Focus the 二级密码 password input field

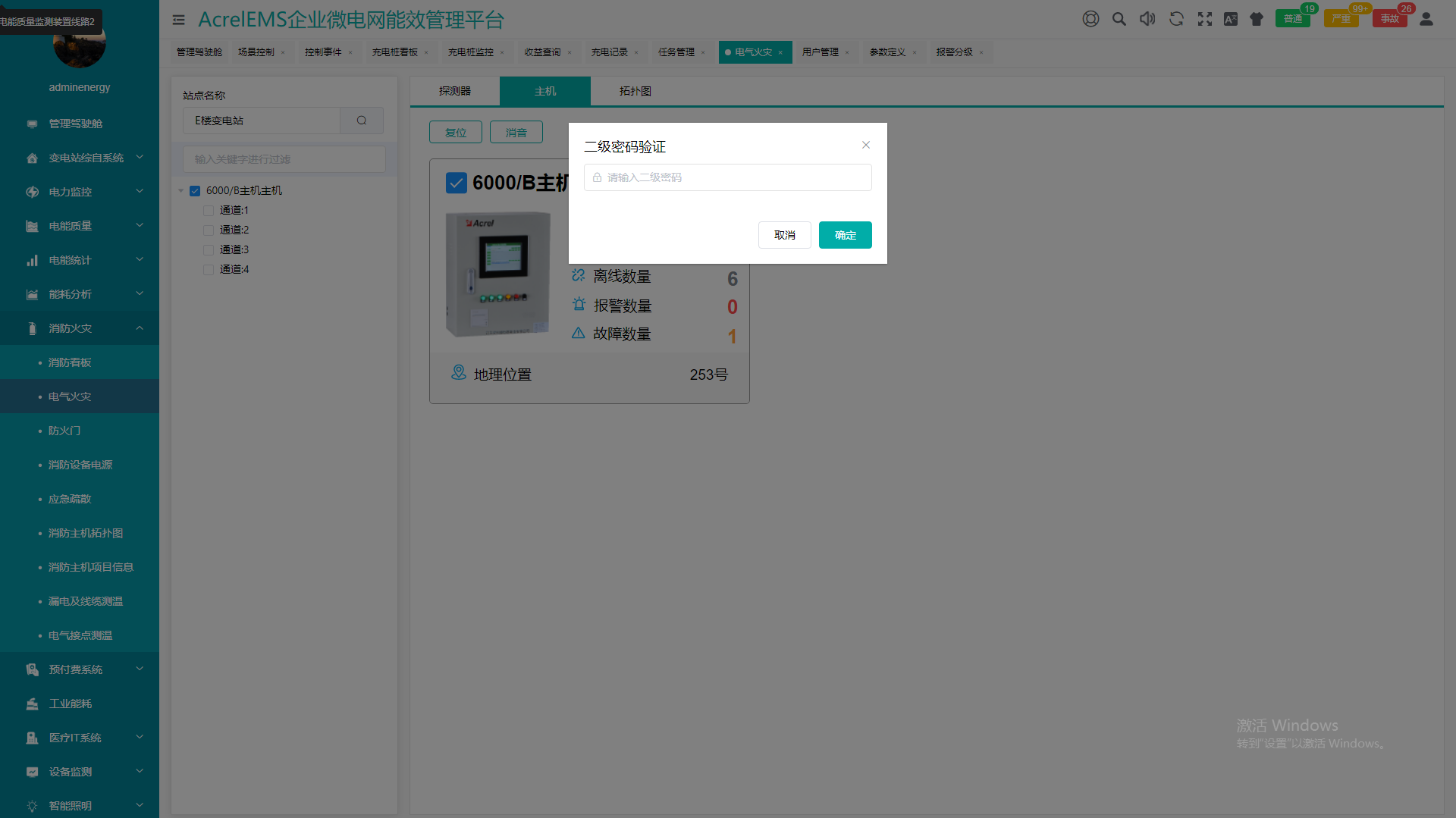tap(728, 177)
